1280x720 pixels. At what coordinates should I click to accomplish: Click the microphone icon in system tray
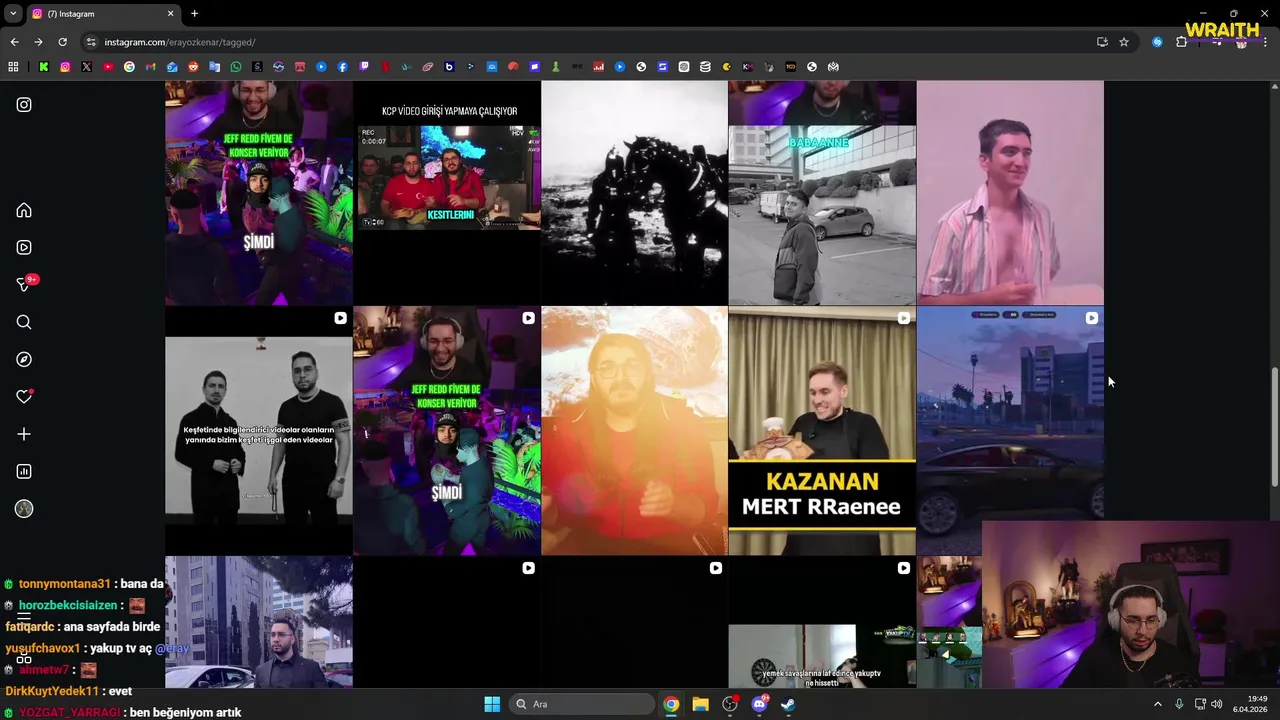(1179, 704)
